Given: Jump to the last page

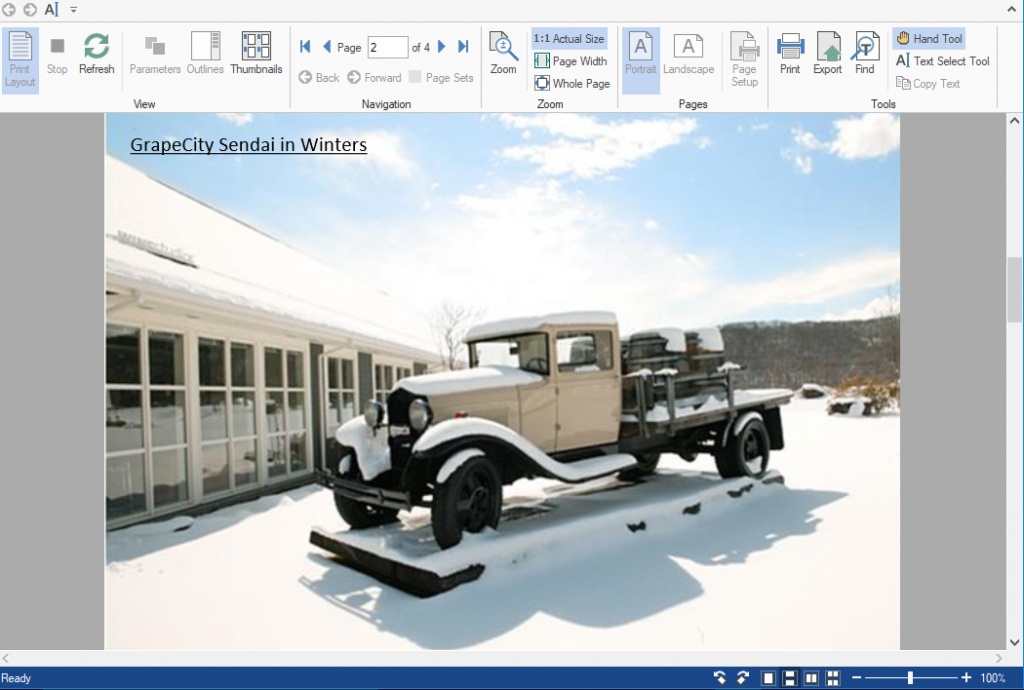Looking at the screenshot, I should (463, 47).
